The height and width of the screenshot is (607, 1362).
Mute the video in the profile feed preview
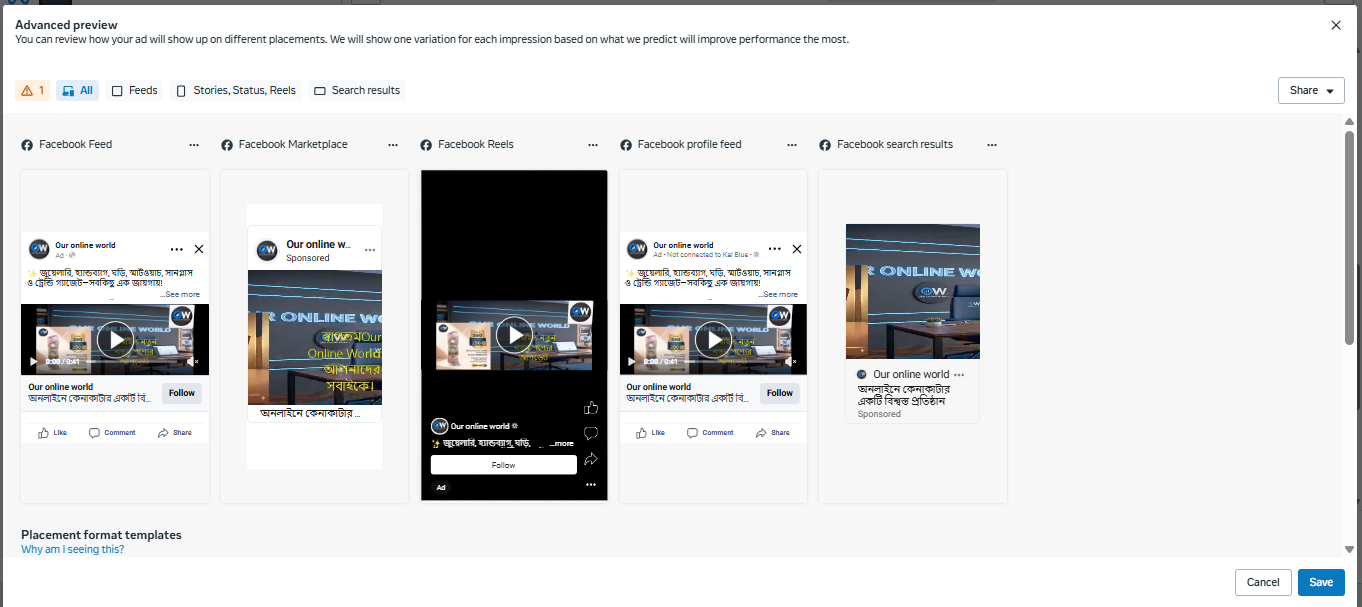tap(791, 361)
